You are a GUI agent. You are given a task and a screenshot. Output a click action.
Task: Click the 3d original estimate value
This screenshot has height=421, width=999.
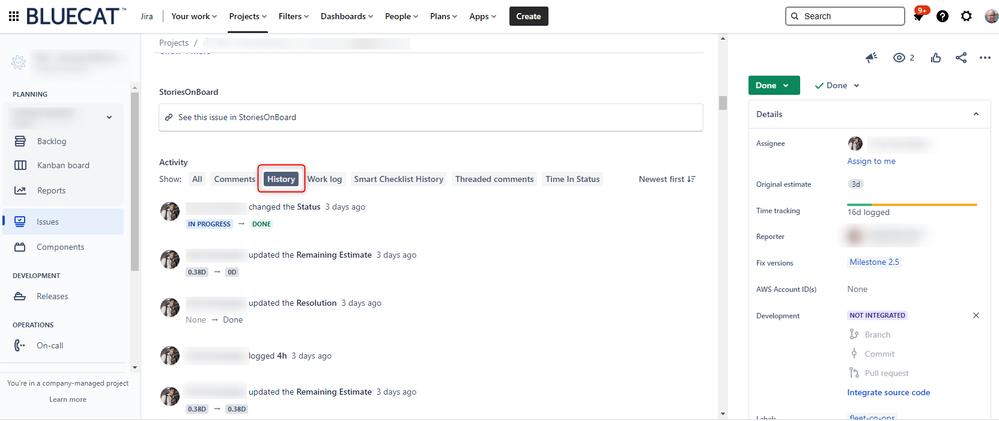point(856,184)
